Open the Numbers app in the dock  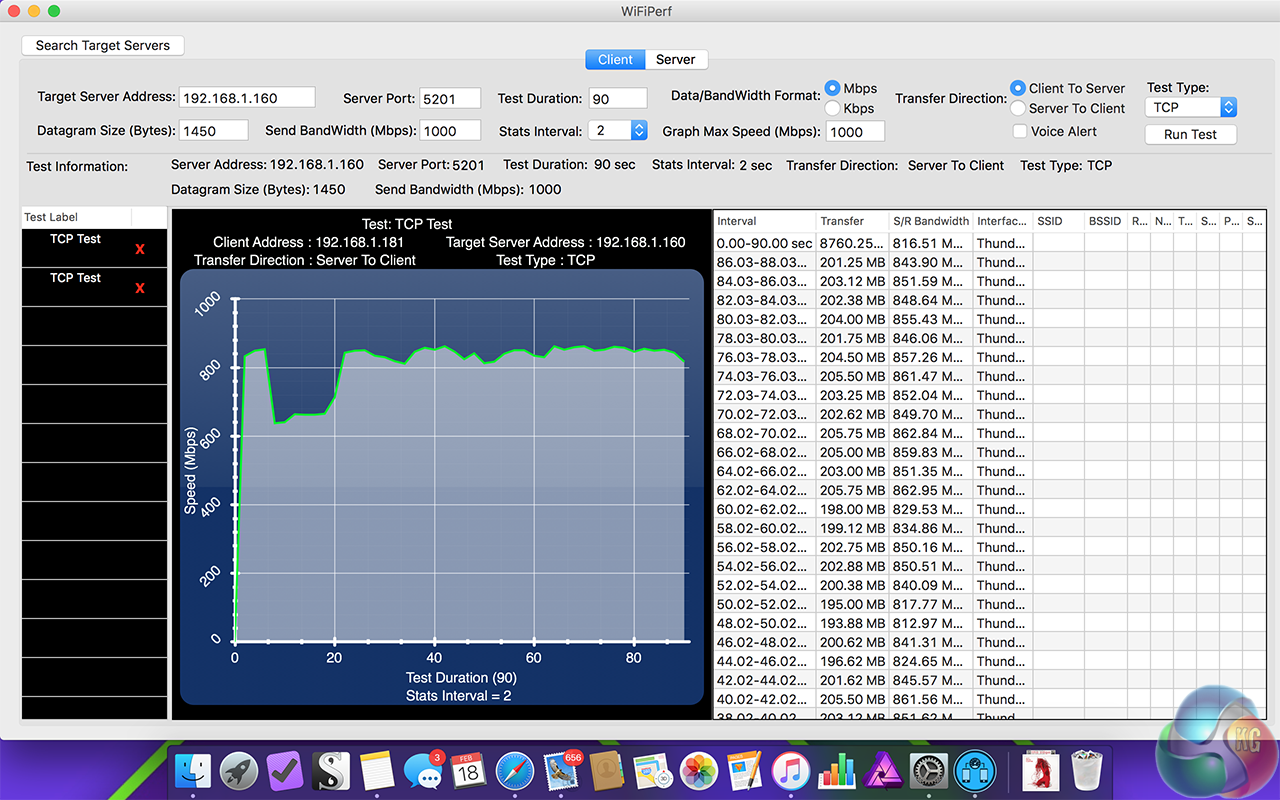tap(836, 772)
